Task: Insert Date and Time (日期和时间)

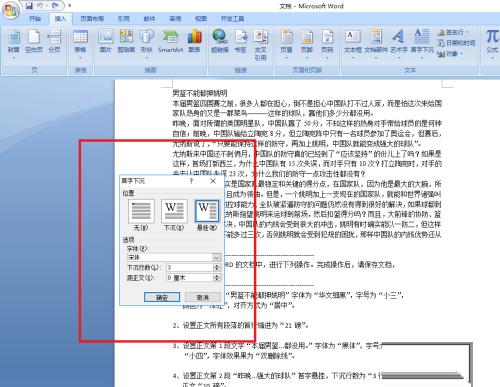Action: pos(457,43)
